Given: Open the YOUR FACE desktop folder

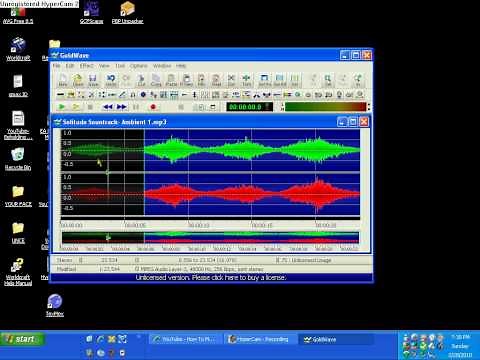Looking at the screenshot, I should tap(18, 196).
